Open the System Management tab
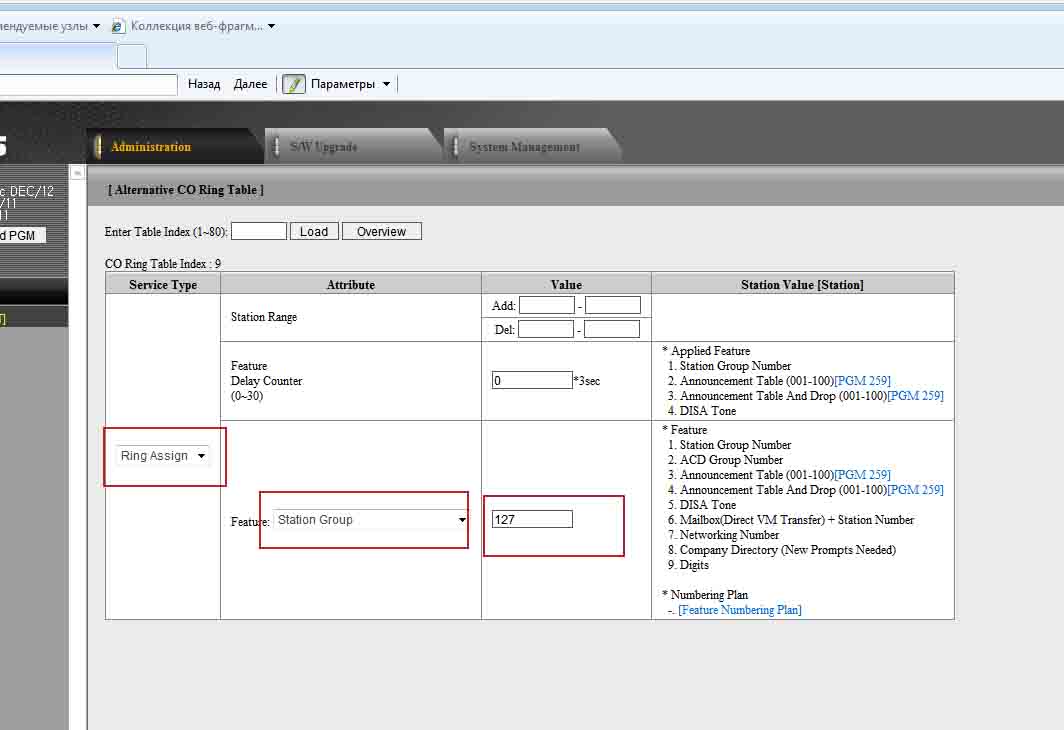The height and width of the screenshot is (730, 1064). (524, 147)
